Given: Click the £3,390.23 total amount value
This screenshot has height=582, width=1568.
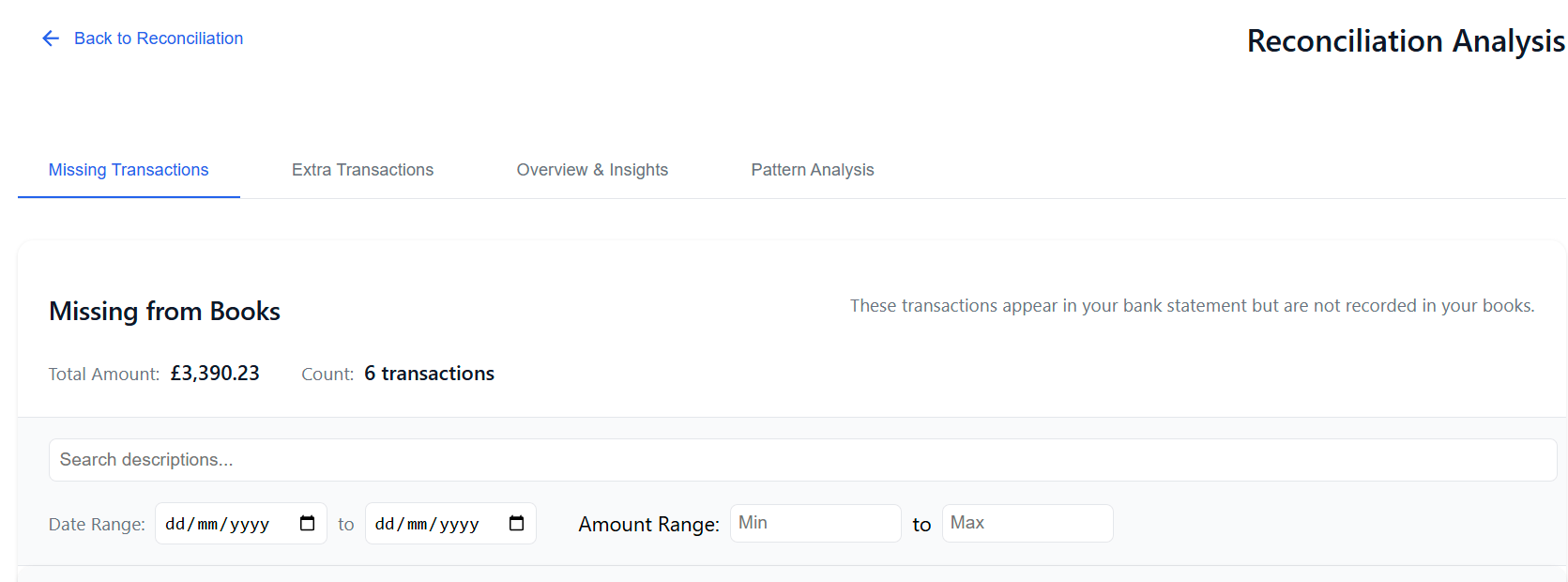Looking at the screenshot, I should pos(215,374).
